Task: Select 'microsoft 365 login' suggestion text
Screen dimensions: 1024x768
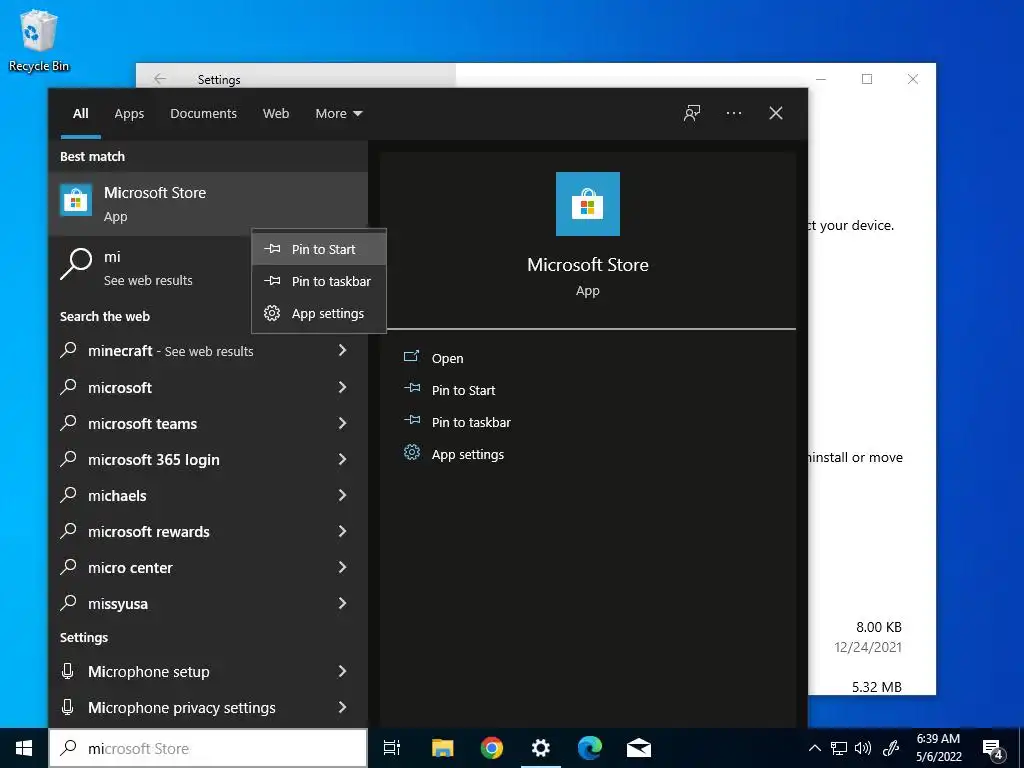Action: pyautogui.click(x=153, y=460)
